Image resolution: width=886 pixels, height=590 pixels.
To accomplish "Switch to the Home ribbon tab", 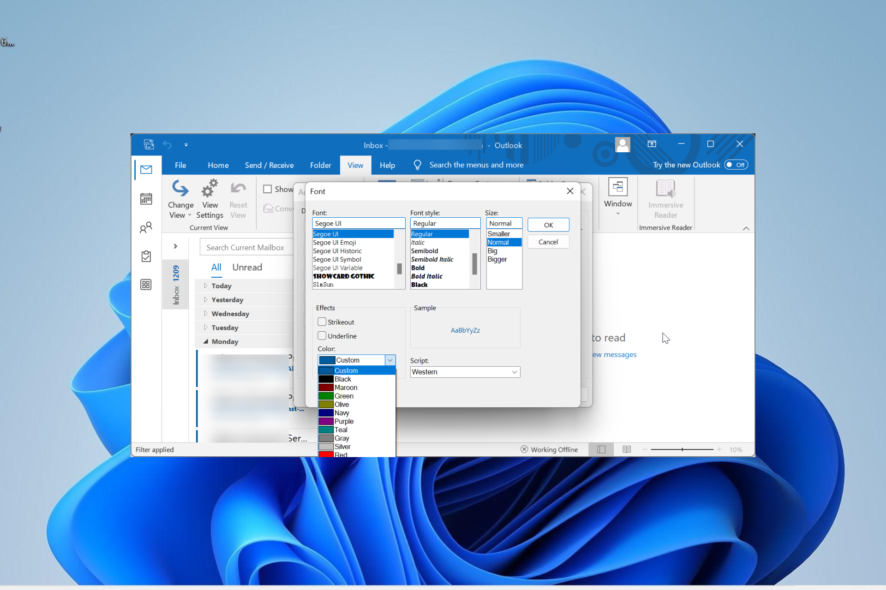I will (218, 165).
